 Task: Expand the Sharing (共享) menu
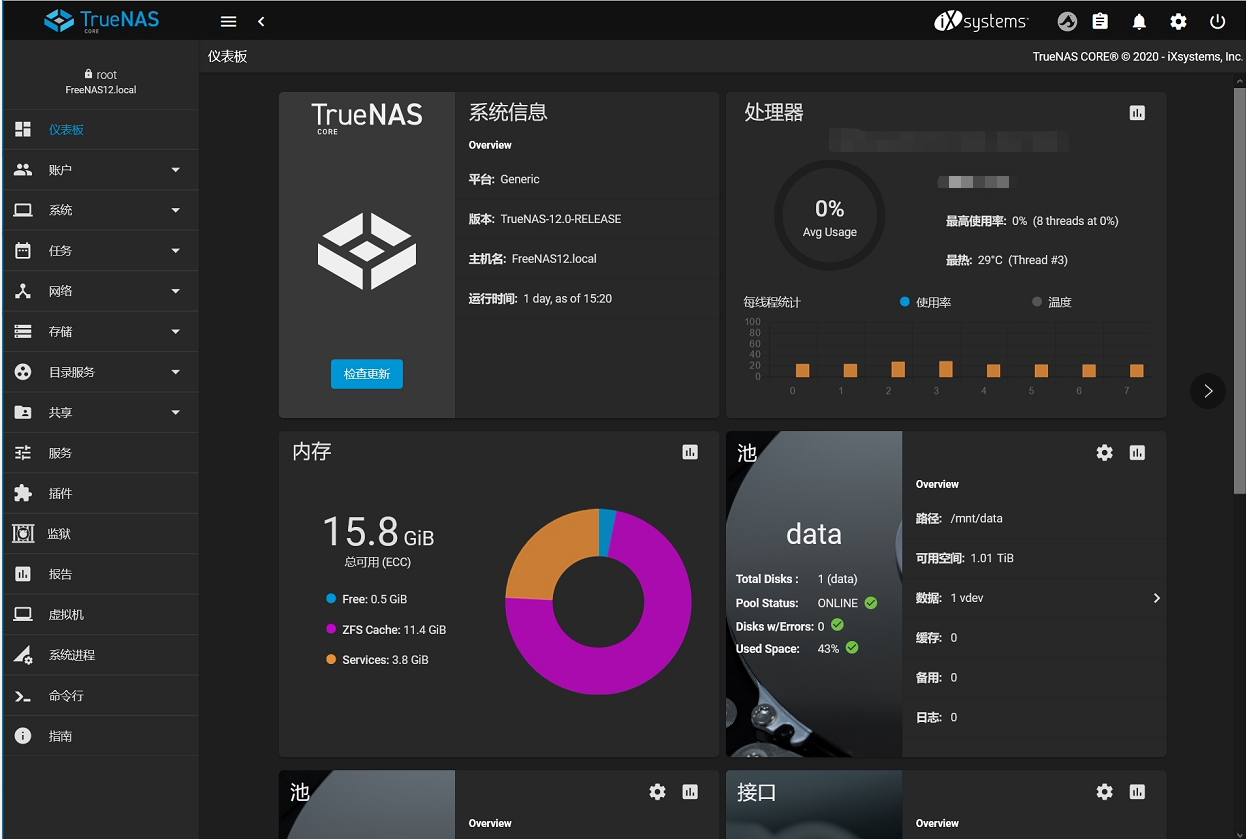[x=100, y=412]
